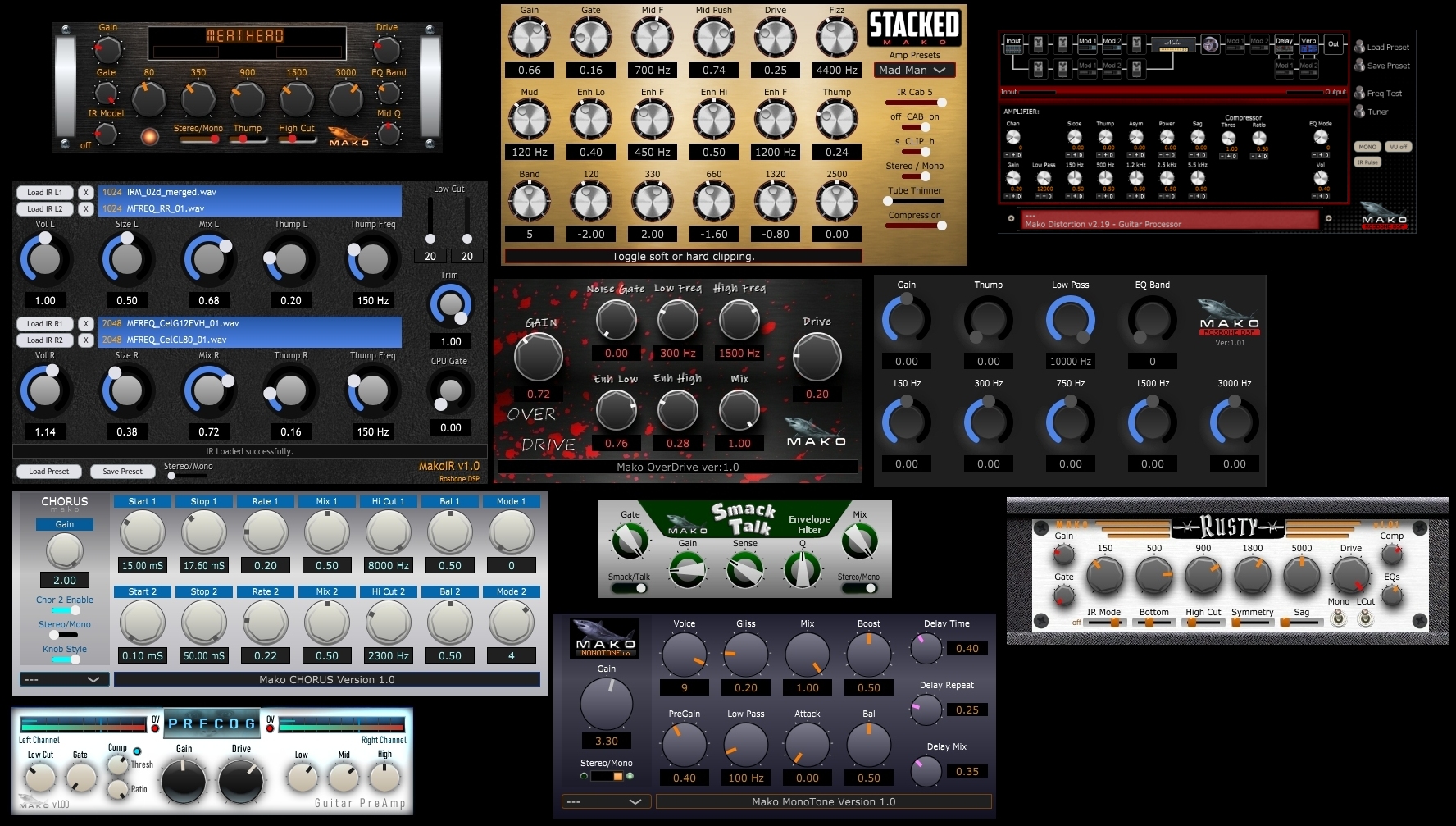Expand the preset dropdown in Mako MonoTone
1456x826 pixels.
[604, 801]
